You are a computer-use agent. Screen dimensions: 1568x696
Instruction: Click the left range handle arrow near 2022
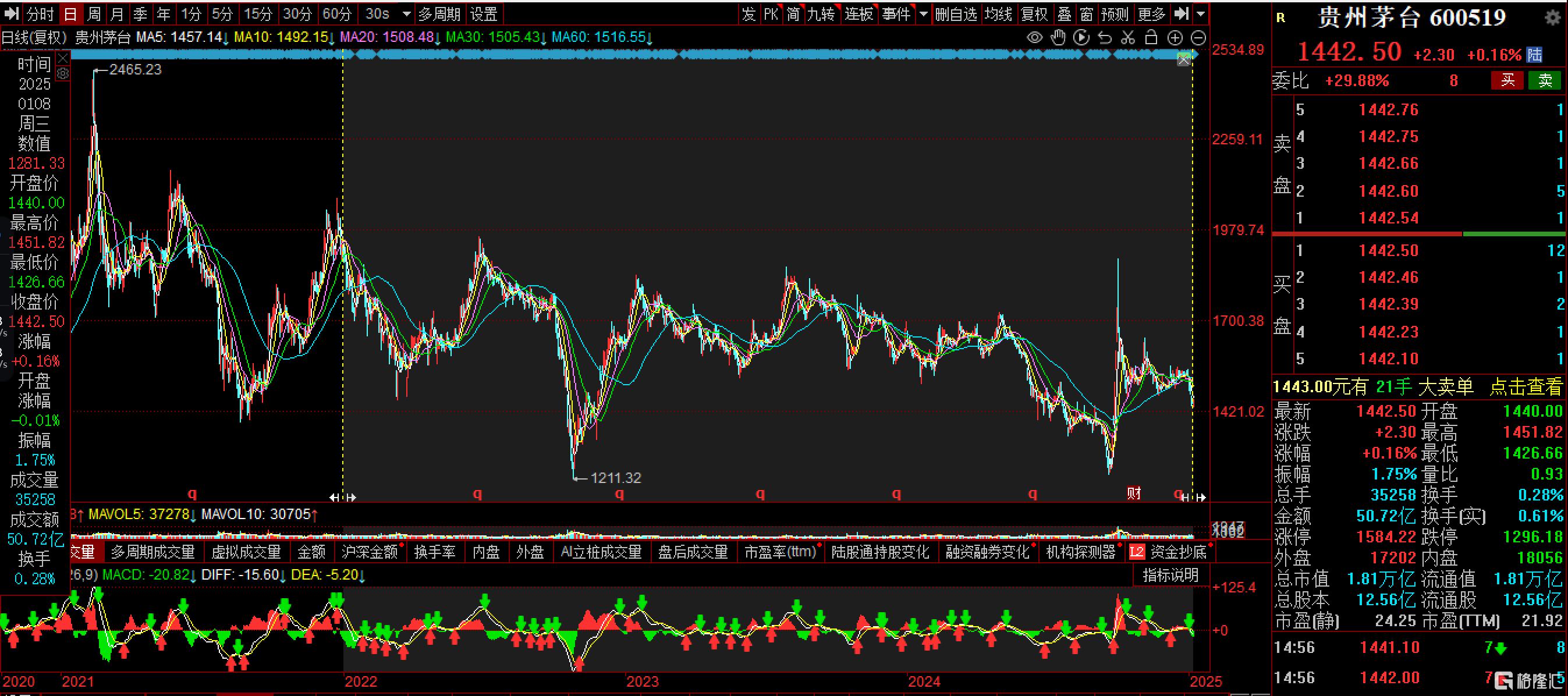[x=335, y=497]
